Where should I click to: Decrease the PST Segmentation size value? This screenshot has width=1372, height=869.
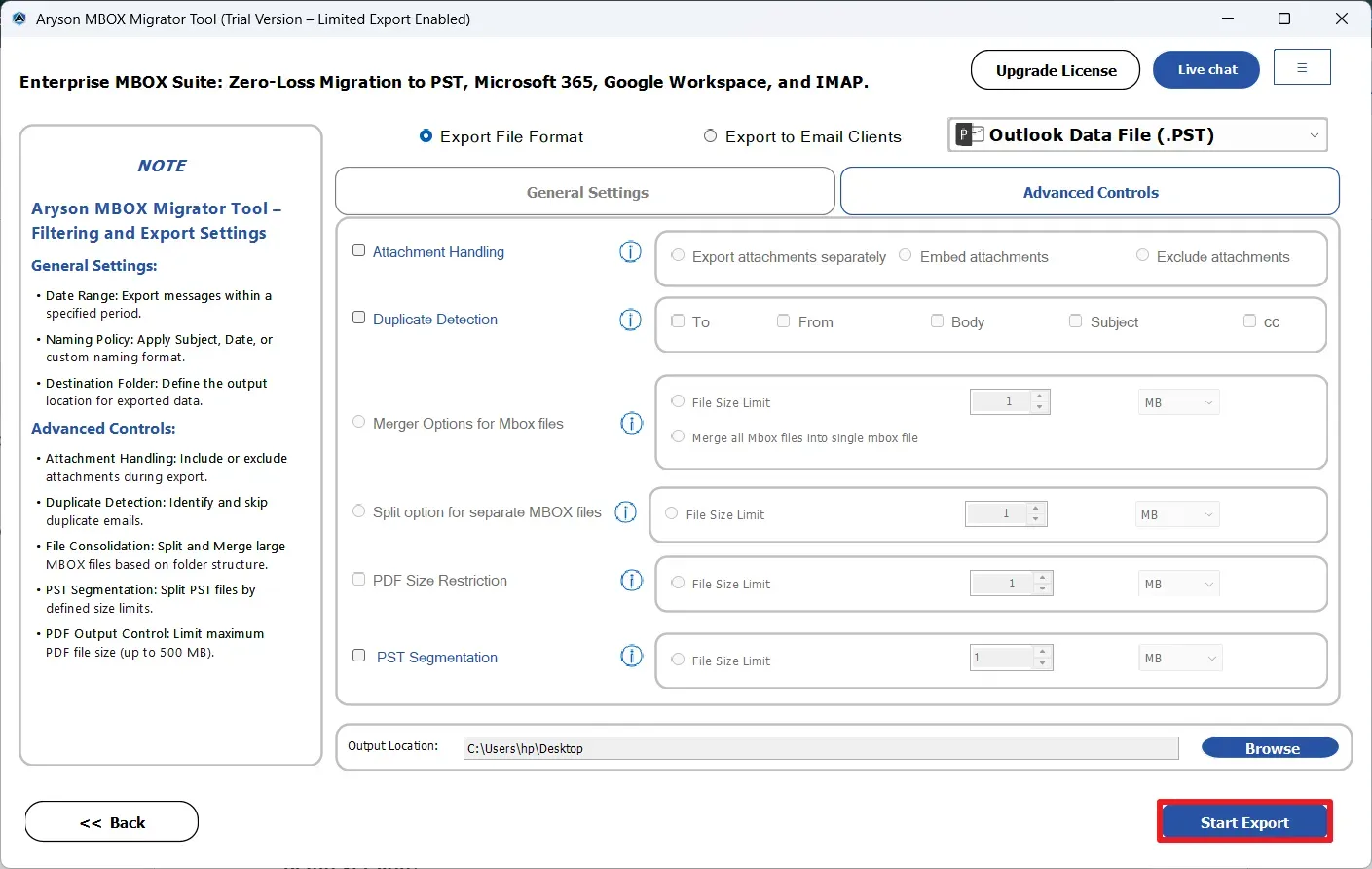1042,663
